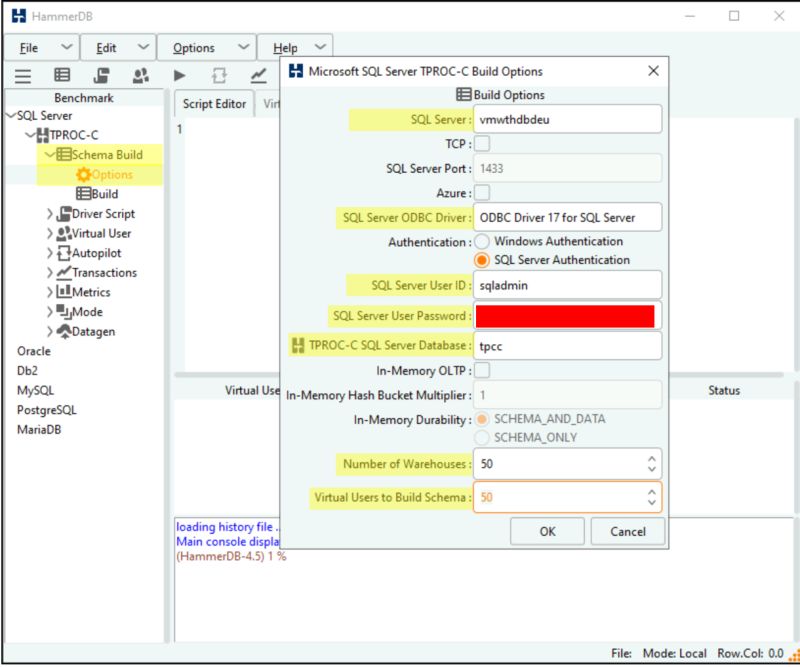Select MySQL in the Benchmark tree
Screen dimensions: 800x667
click(35, 390)
